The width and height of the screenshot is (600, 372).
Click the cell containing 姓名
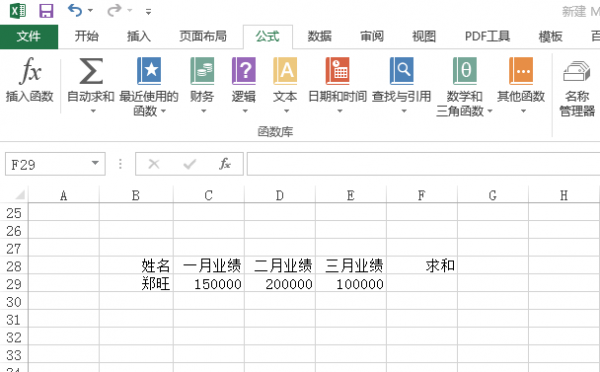136,266
